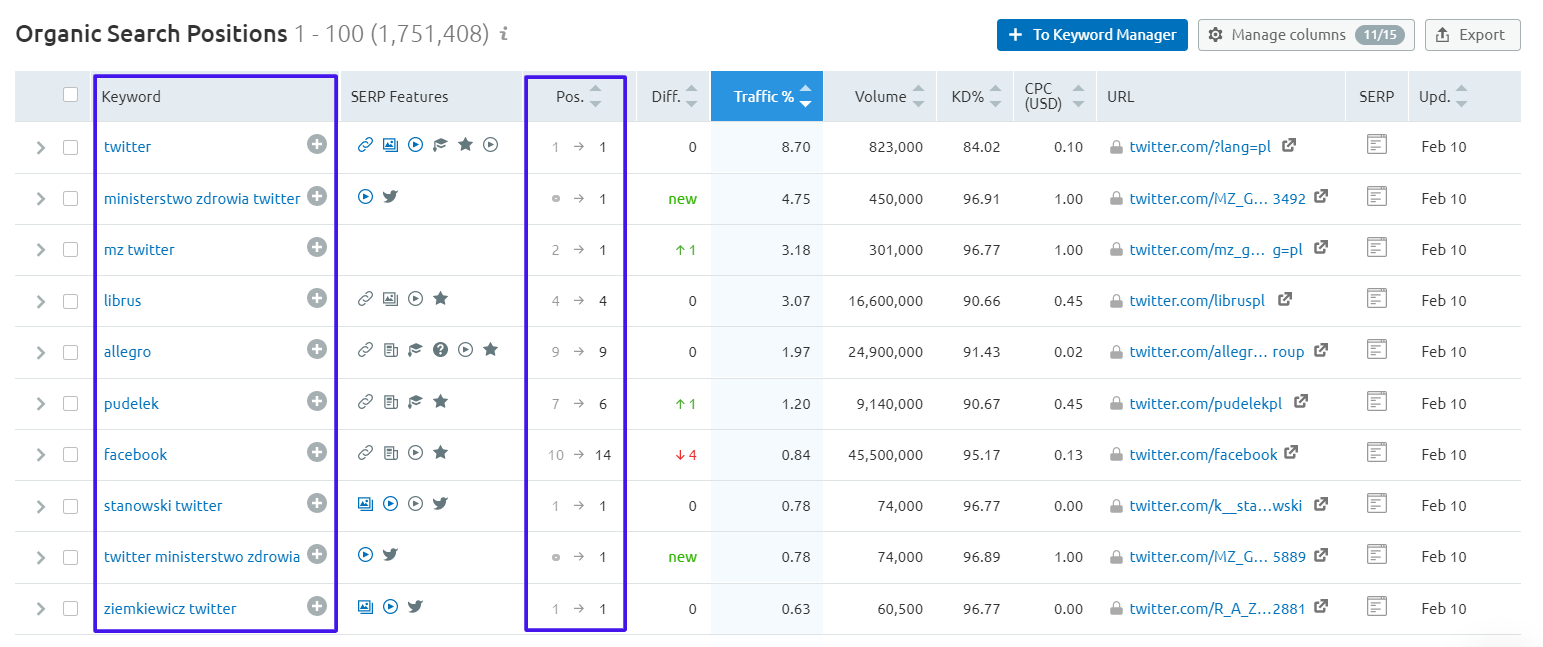Expand the 'facebook' row details chevron
Image resolution: width=1543 pixels, height=647 pixels.
pos(41,455)
